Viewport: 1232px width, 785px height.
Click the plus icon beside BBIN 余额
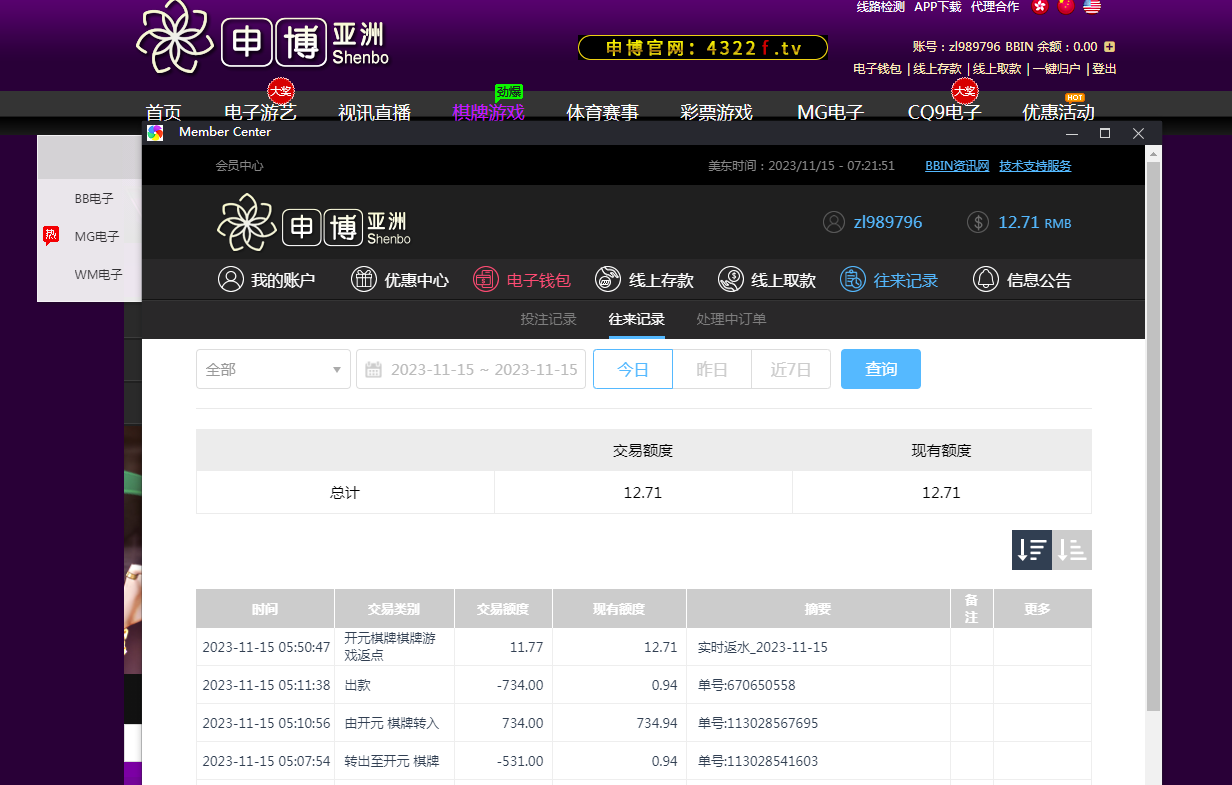(1110, 47)
